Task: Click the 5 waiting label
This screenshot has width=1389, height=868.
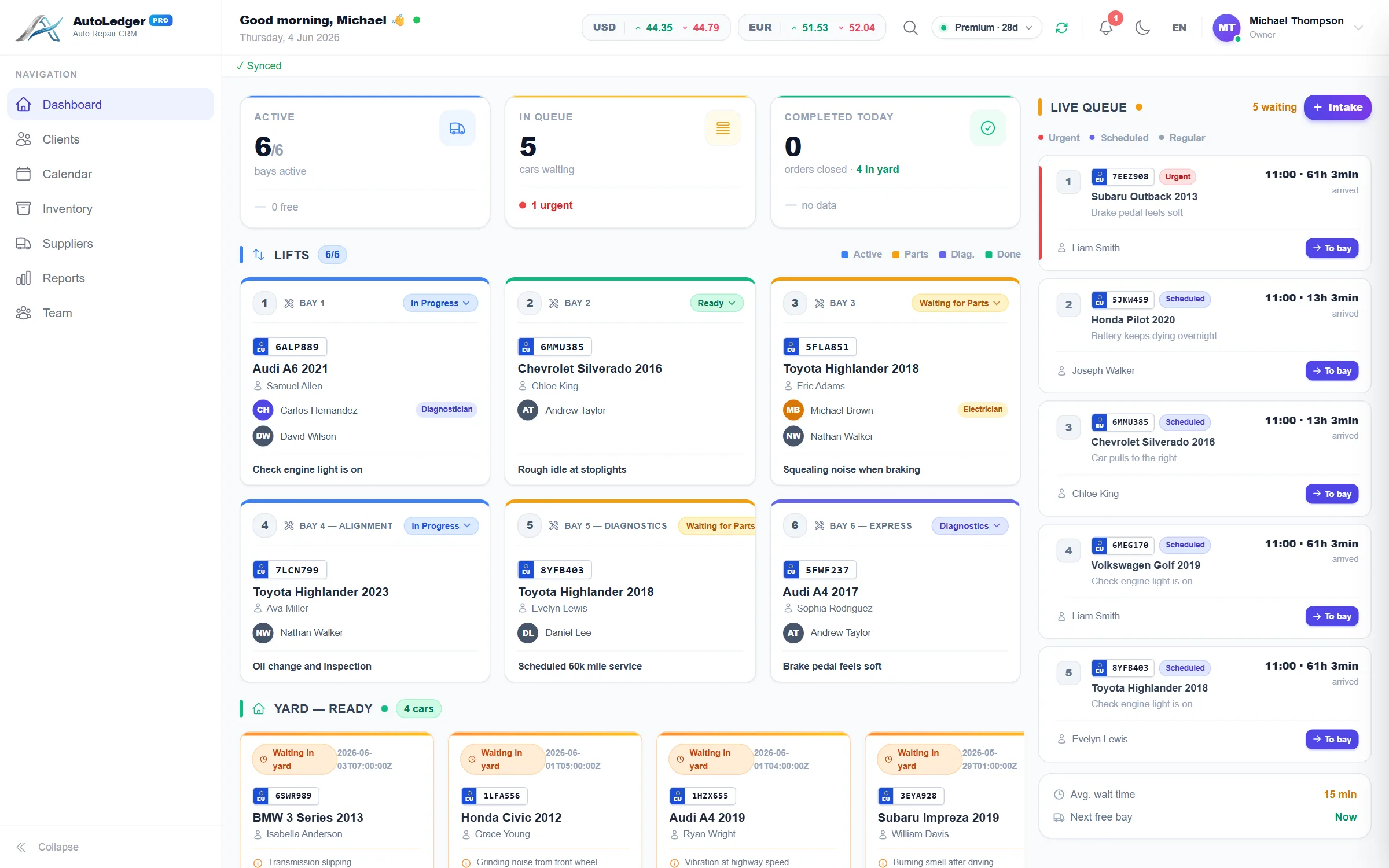Action: coord(1274,108)
